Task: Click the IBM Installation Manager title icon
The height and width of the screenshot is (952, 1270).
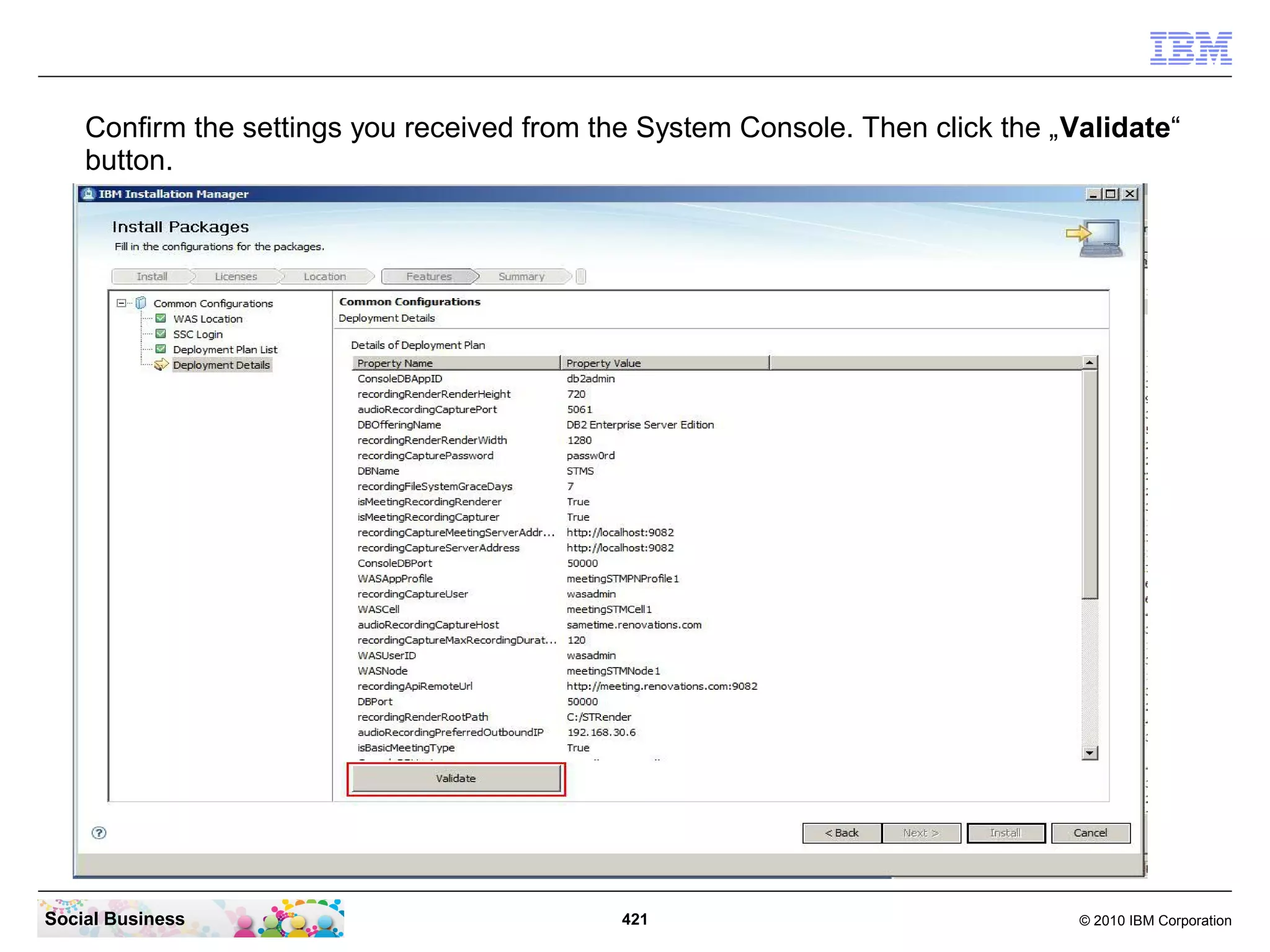Action: pos(89,194)
